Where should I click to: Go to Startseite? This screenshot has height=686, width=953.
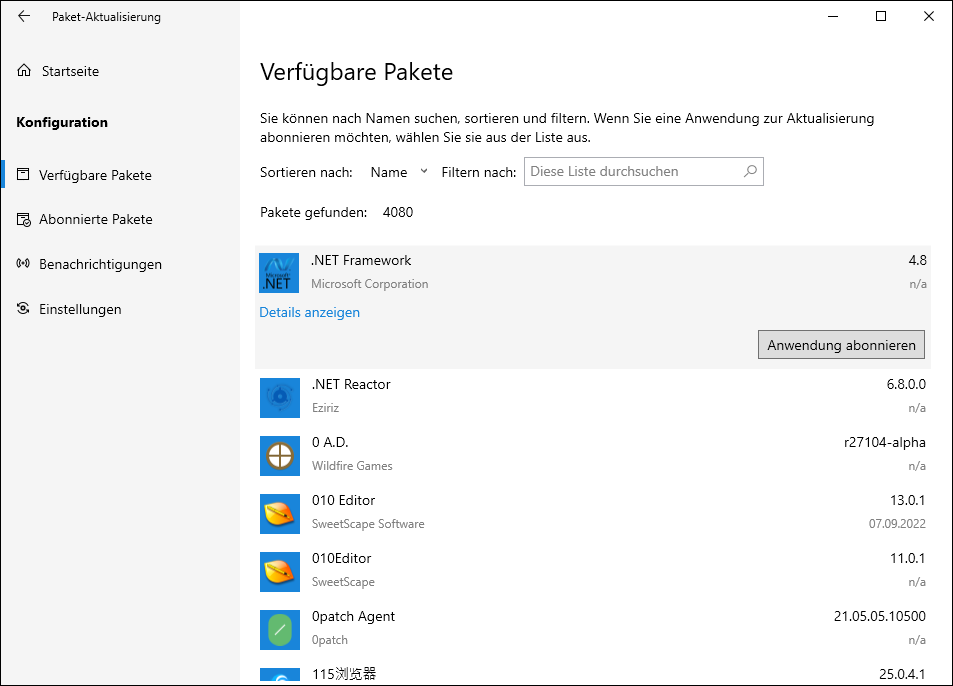pos(70,71)
